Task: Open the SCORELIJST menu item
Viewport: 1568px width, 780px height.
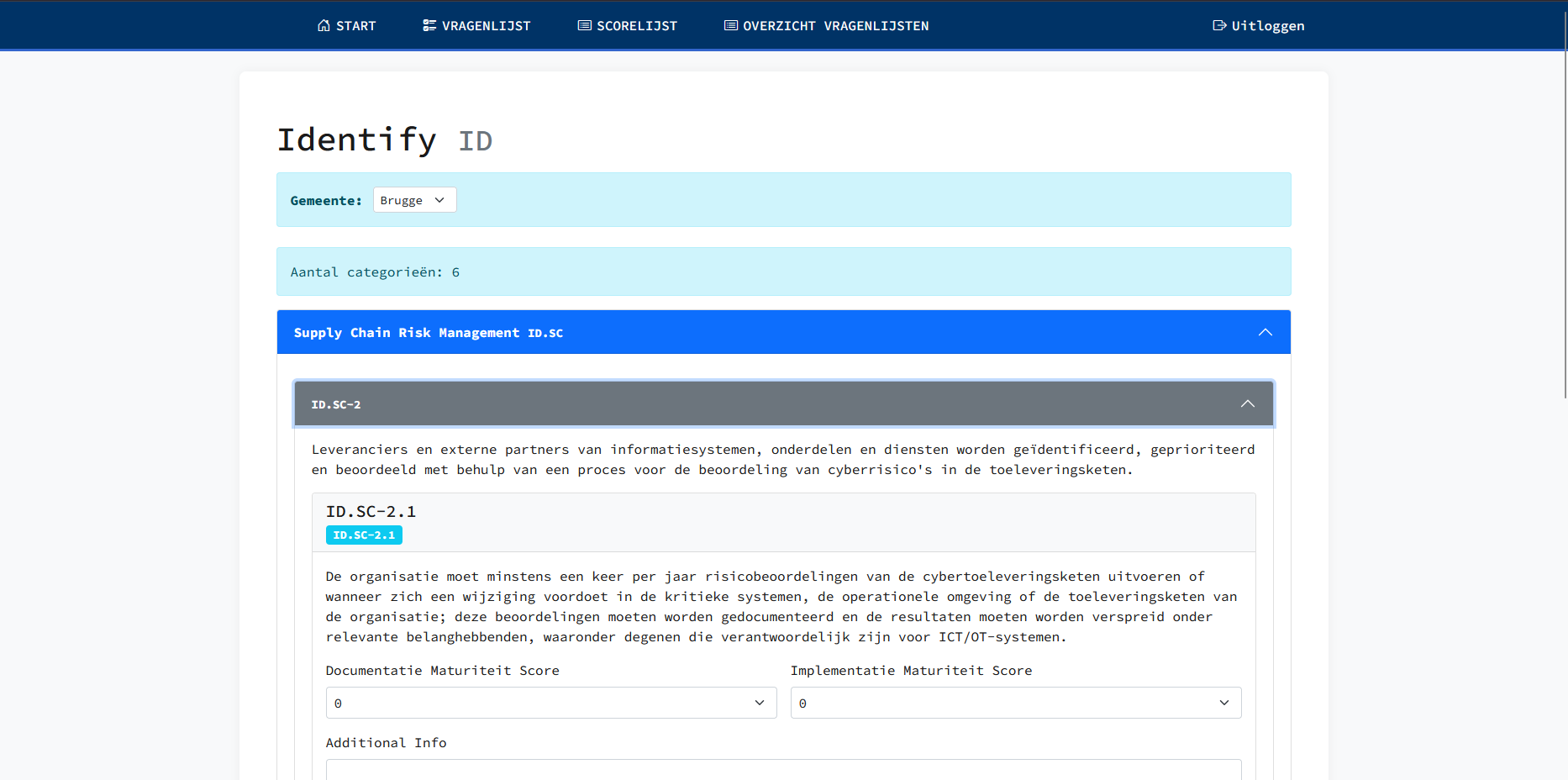Action: (636, 26)
